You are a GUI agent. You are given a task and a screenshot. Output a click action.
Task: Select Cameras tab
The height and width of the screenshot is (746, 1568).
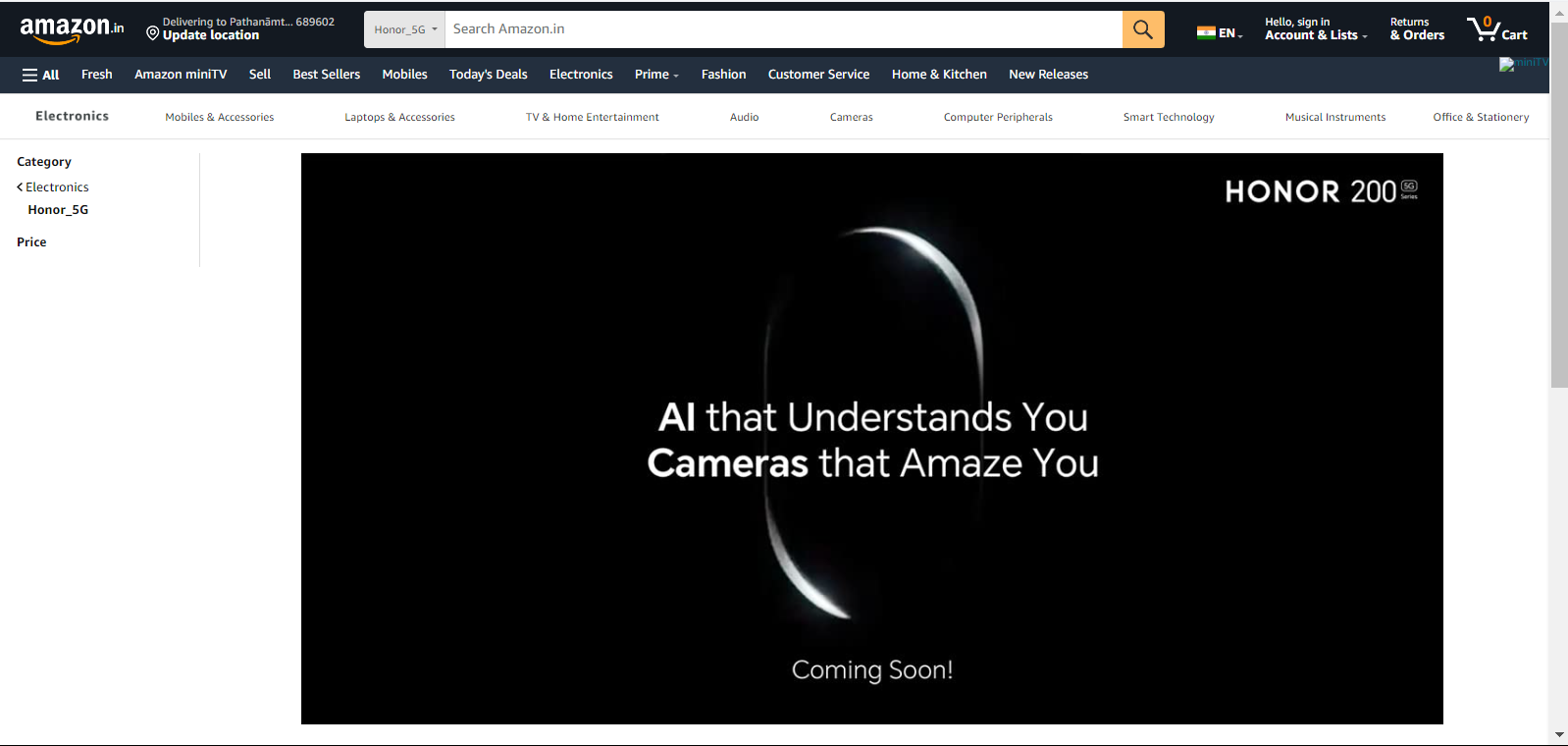pyautogui.click(x=852, y=117)
